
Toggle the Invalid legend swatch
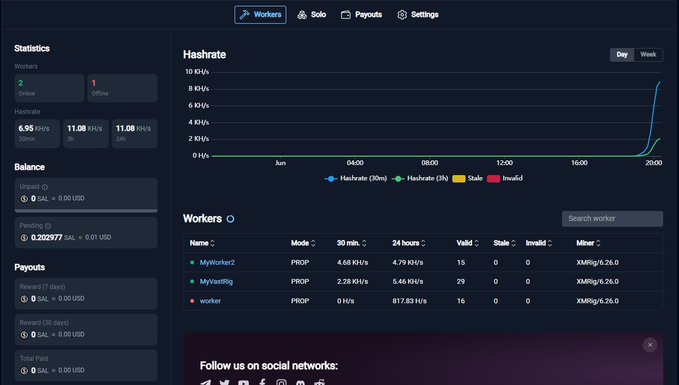[493, 178]
